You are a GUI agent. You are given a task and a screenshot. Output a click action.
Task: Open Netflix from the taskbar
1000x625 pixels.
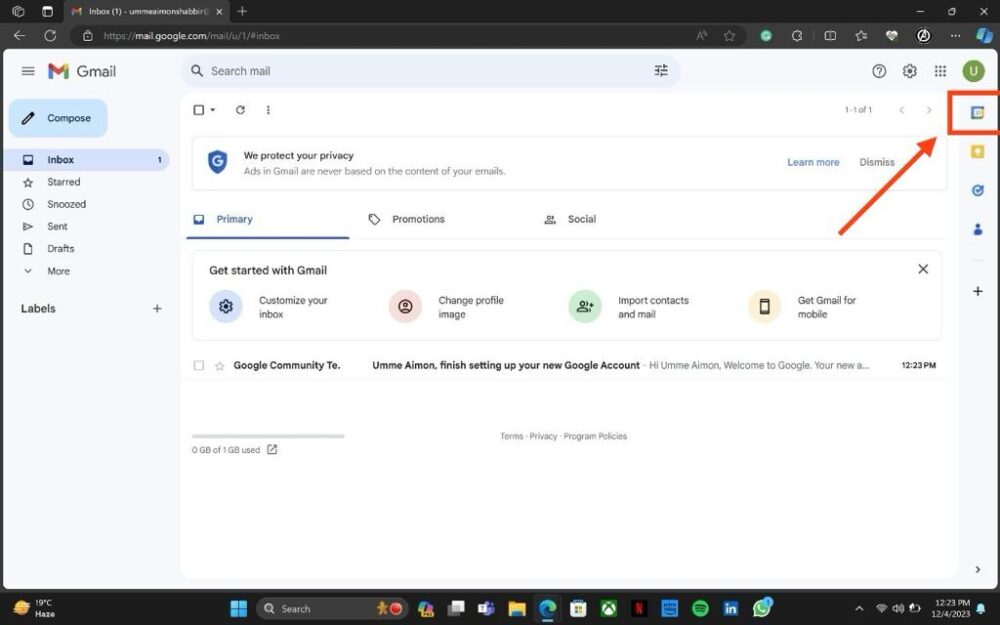pos(639,608)
